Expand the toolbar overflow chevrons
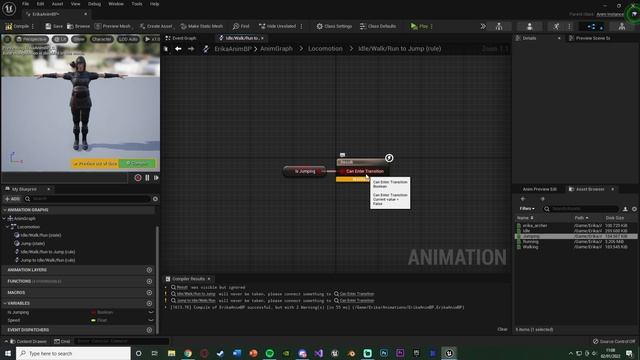Image resolution: width=640 pixels, height=360 pixels. [483, 26]
